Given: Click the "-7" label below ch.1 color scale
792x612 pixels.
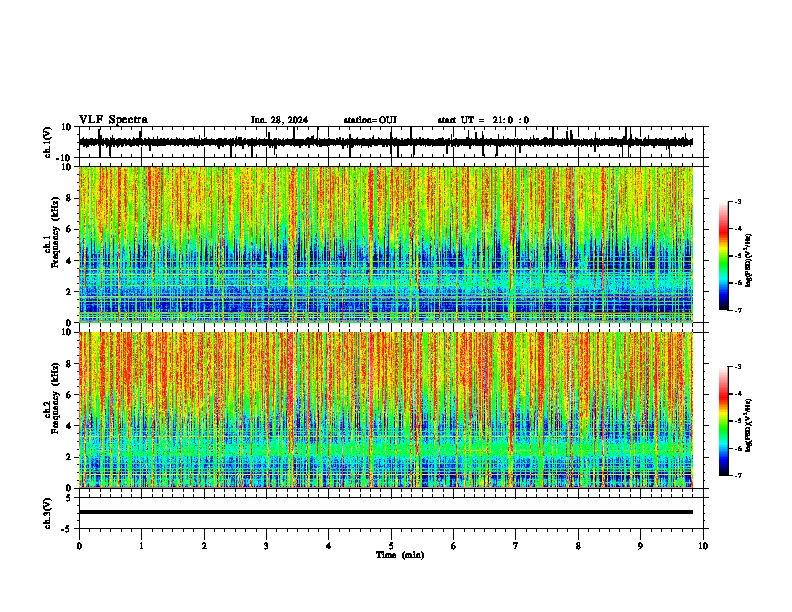Looking at the screenshot, I should [738, 310].
